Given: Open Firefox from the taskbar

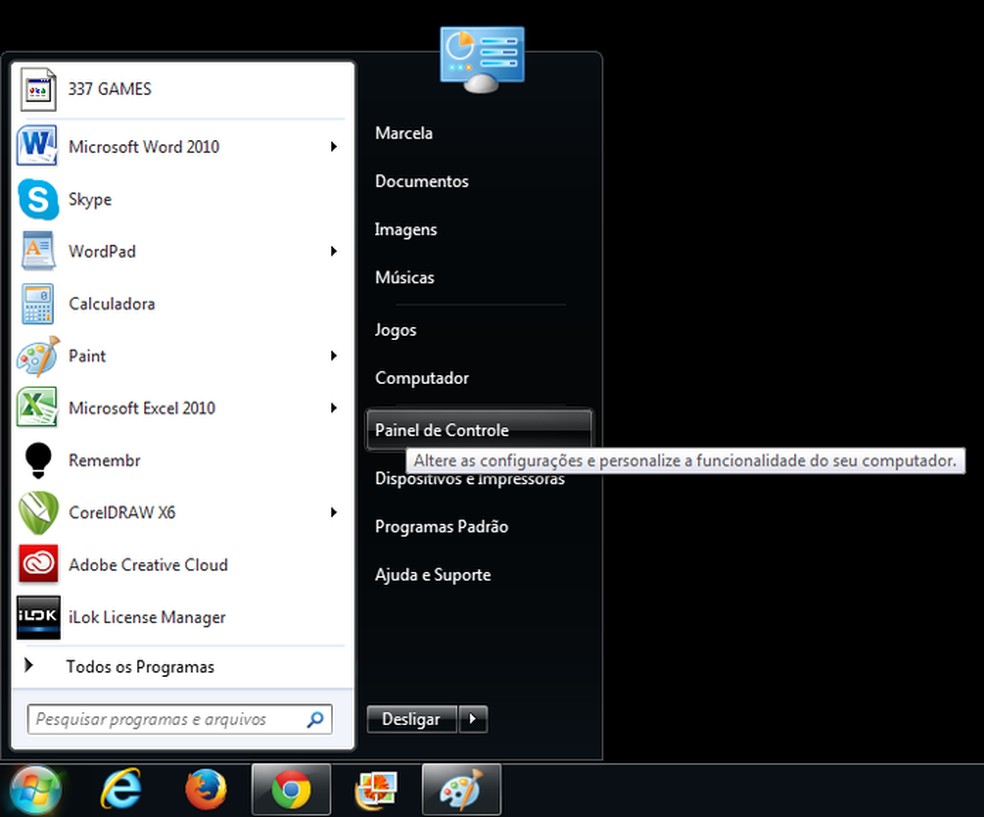Looking at the screenshot, I should point(206,789).
